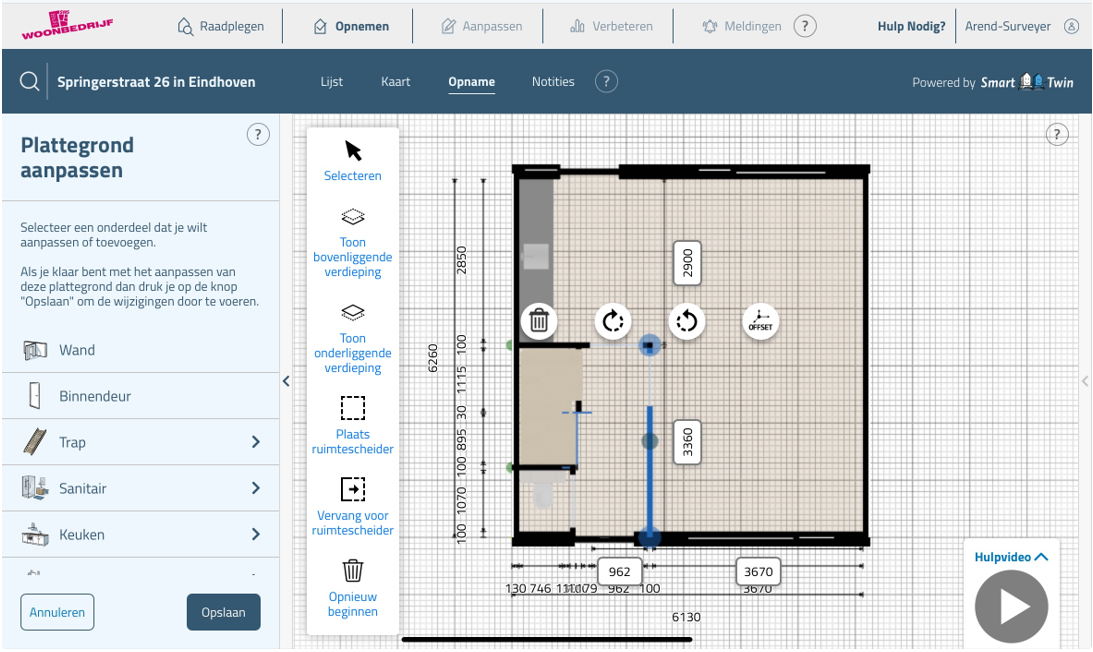The width and height of the screenshot is (1093, 652).
Task: Click the OFFSET icon button
Action: (x=761, y=321)
